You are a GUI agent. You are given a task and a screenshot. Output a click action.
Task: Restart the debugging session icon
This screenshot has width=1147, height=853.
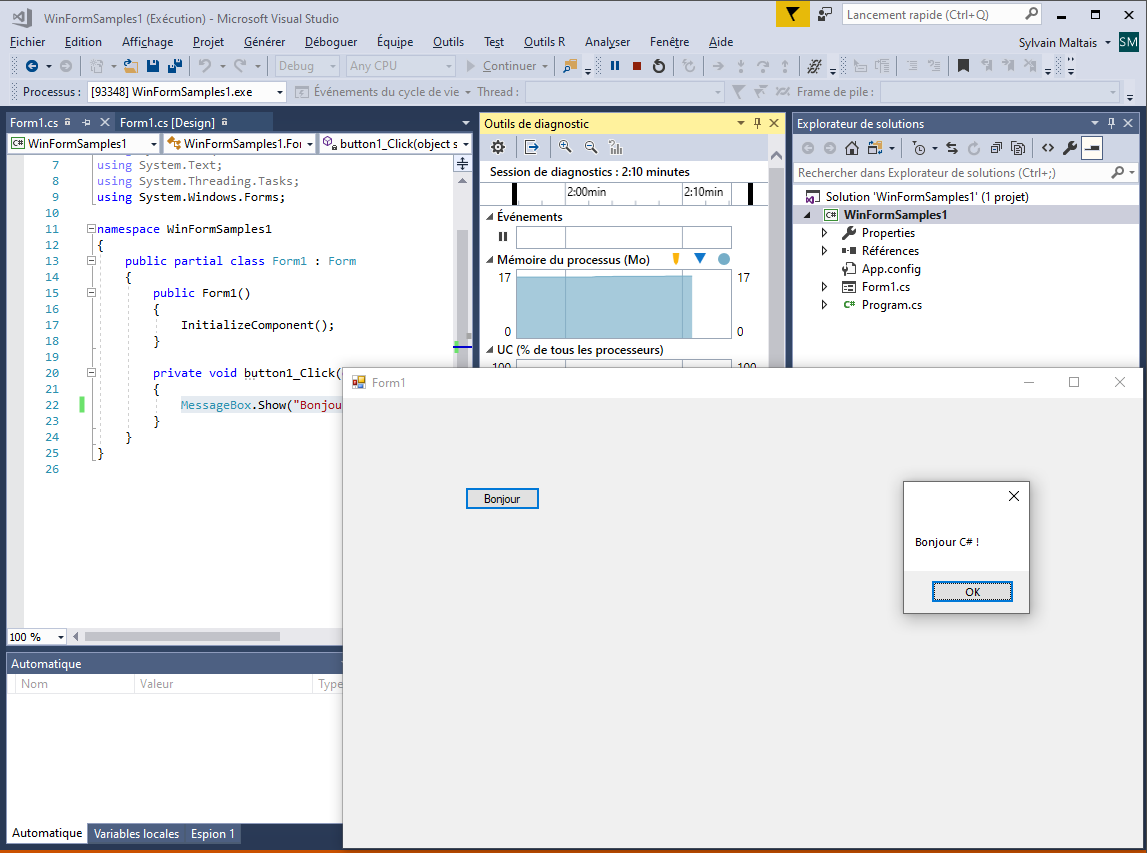click(659, 66)
